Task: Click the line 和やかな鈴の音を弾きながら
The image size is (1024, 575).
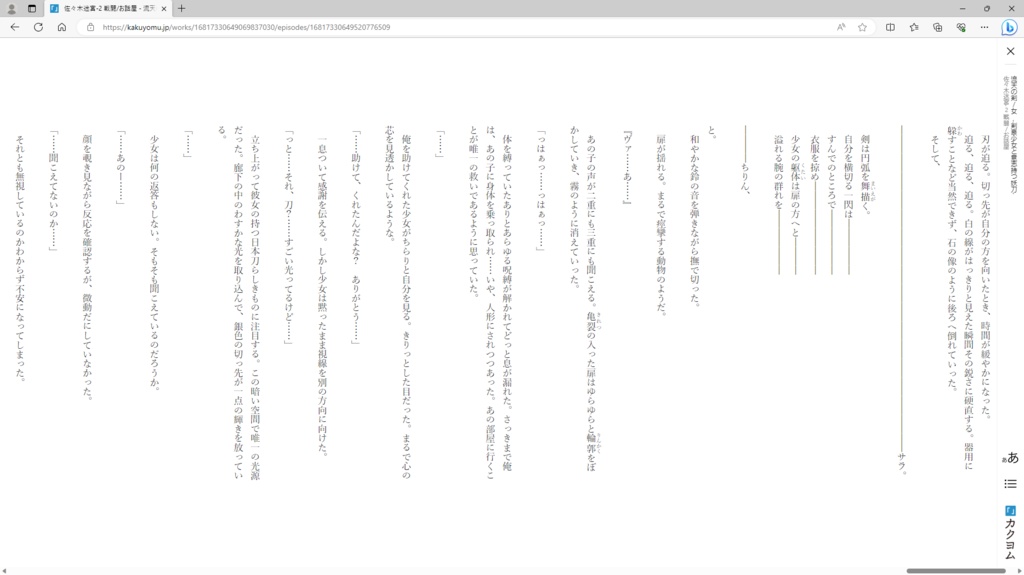Action: pos(695,220)
